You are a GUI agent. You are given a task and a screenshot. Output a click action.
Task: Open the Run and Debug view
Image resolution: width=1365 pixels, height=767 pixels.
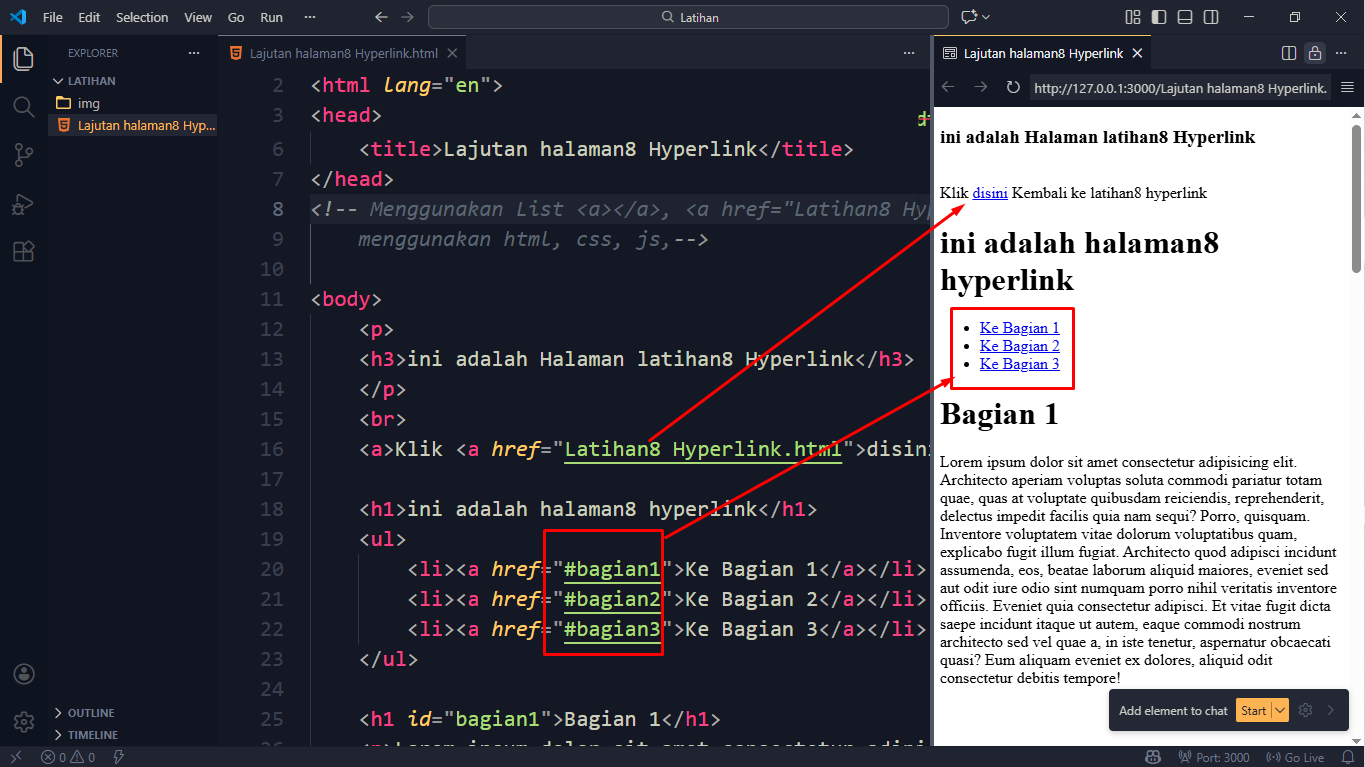click(23, 204)
